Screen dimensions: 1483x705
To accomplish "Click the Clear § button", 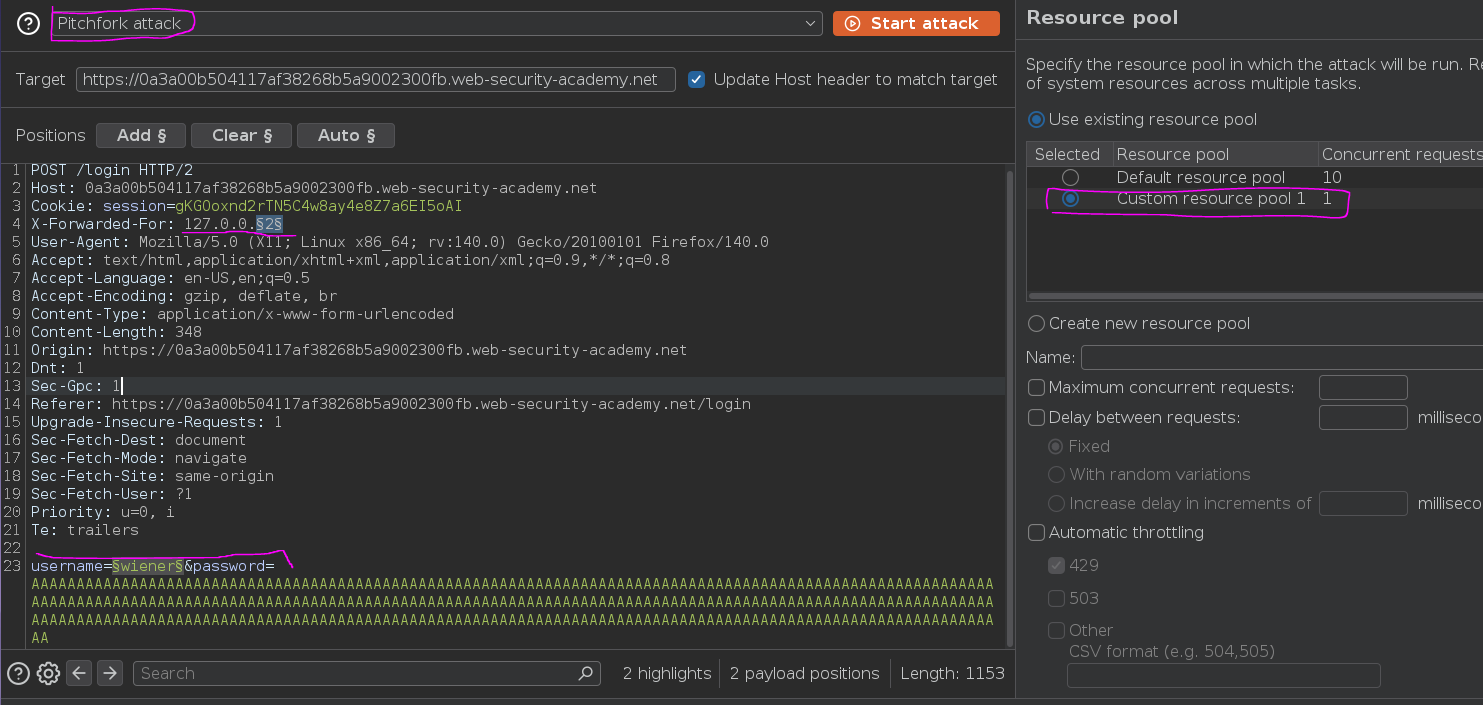I will [x=241, y=135].
